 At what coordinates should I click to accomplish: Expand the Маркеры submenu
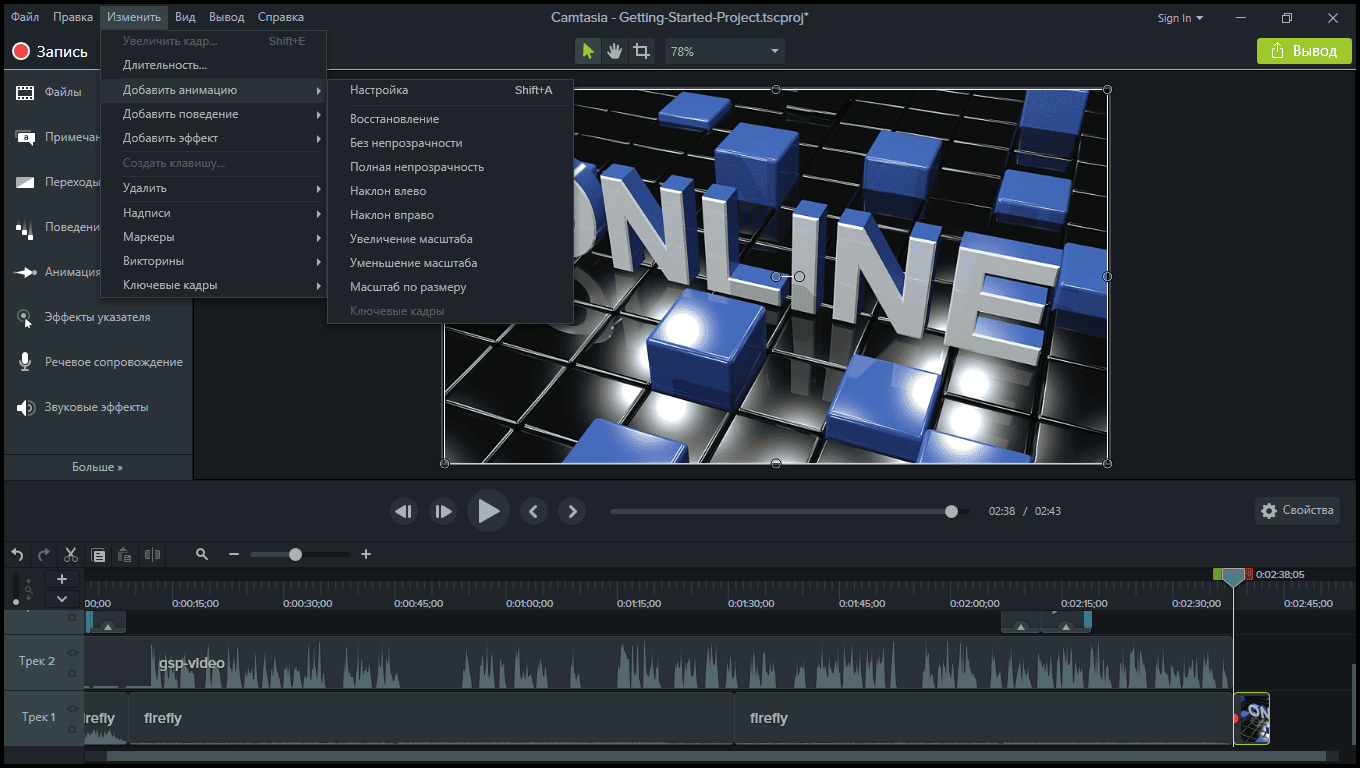click(213, 237)
